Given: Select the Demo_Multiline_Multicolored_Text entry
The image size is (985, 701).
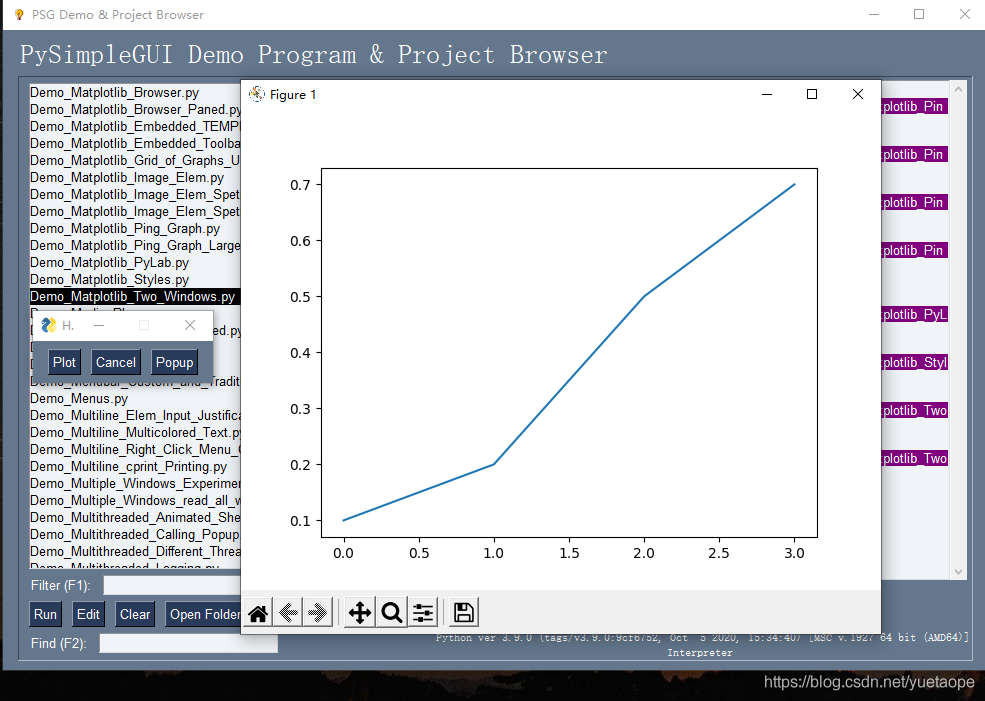Looking at the screenshot, I should pos(135,432).
